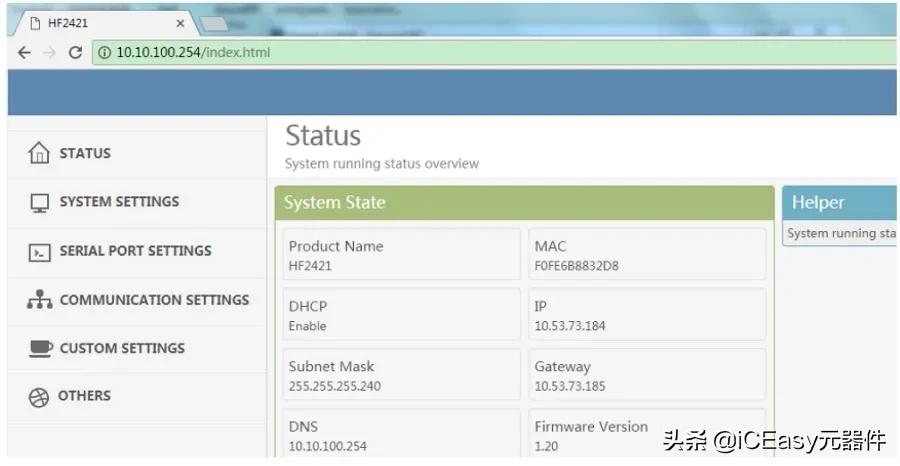Screen dimensions: 900x466
Task: Click the globe icon beside OTHERS
Action: (x=39, y=397)
